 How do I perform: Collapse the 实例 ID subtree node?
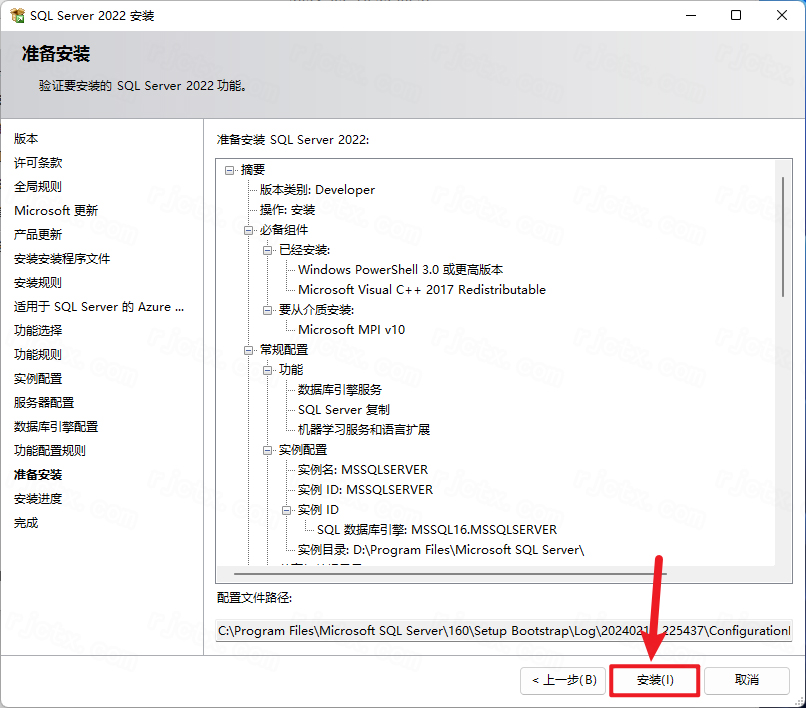coord(287,510)
